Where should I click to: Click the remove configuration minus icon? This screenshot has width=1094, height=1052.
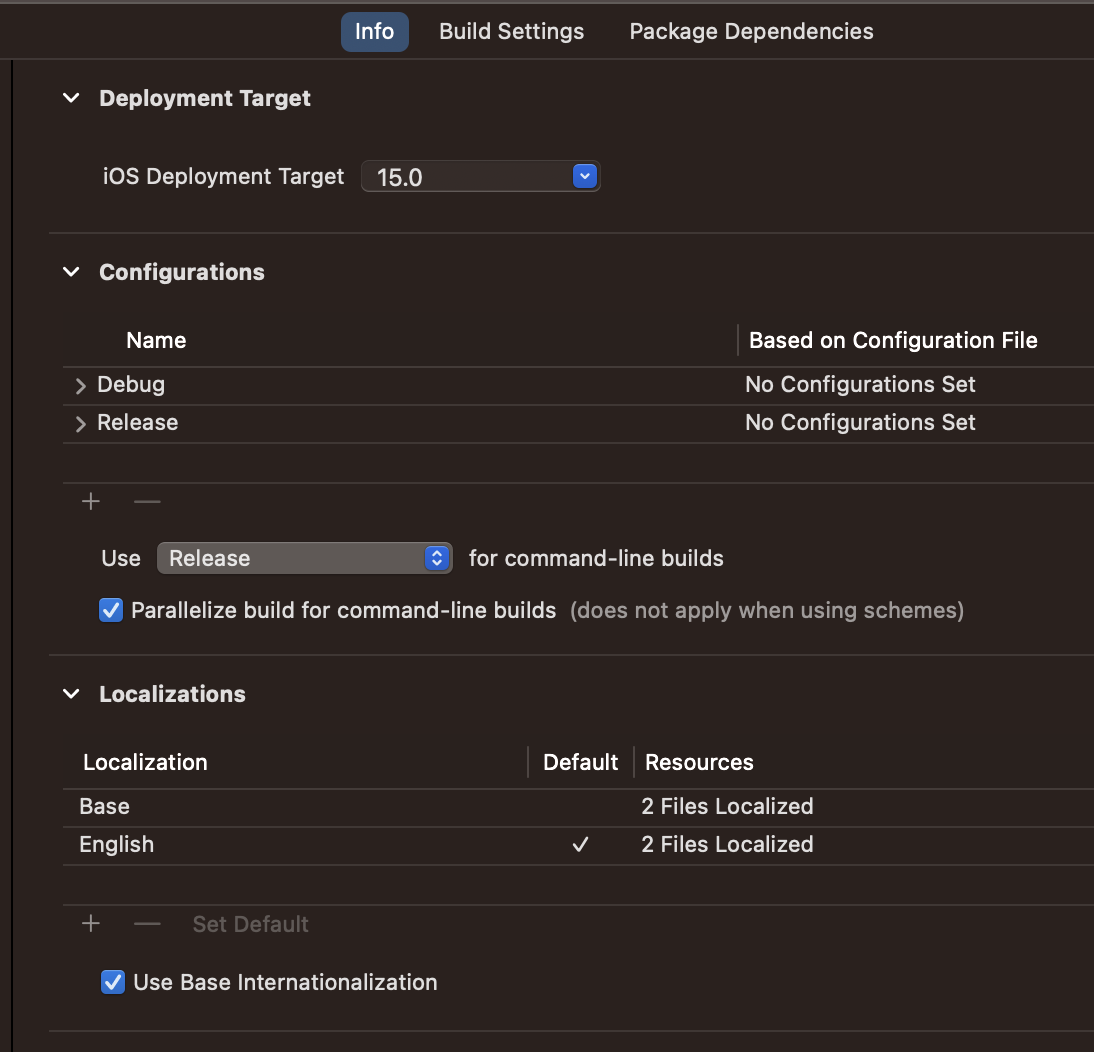pyautogui.click(x=147, y=501)
